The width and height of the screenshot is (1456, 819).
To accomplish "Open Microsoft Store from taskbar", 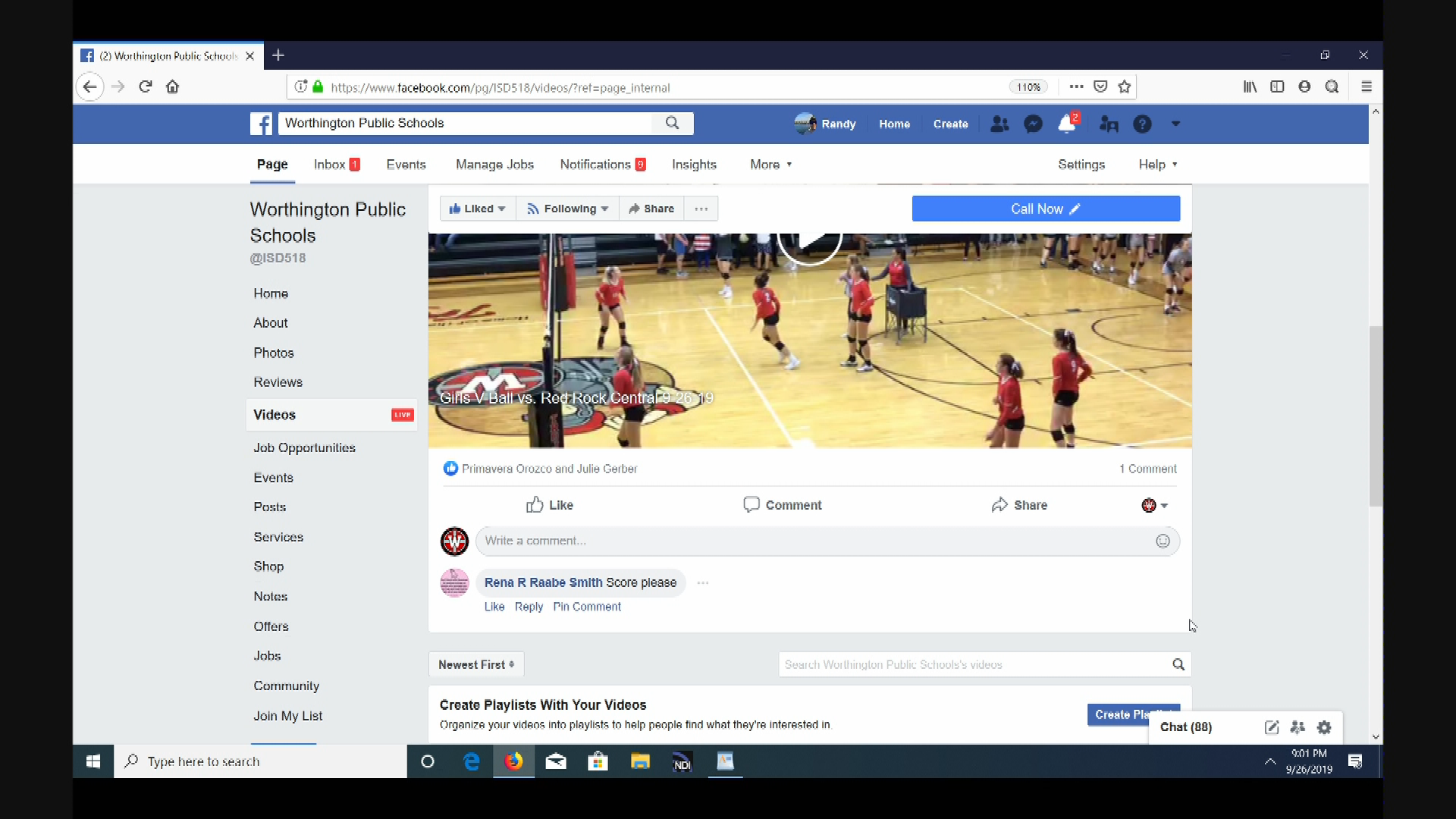I will pyautogui.click(x=598, y=761).
